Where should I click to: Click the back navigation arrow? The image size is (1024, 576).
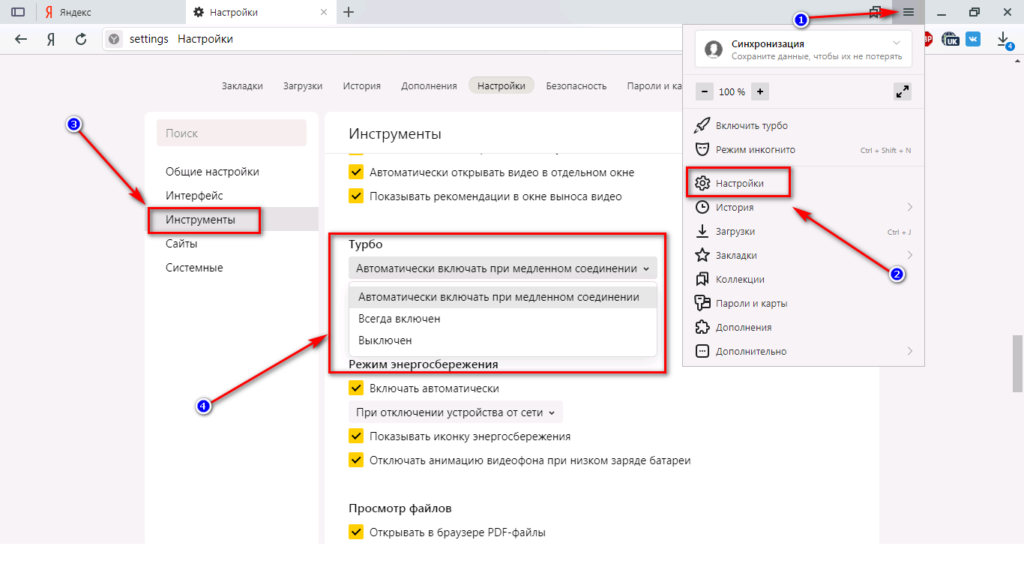[x=21, y=39]
